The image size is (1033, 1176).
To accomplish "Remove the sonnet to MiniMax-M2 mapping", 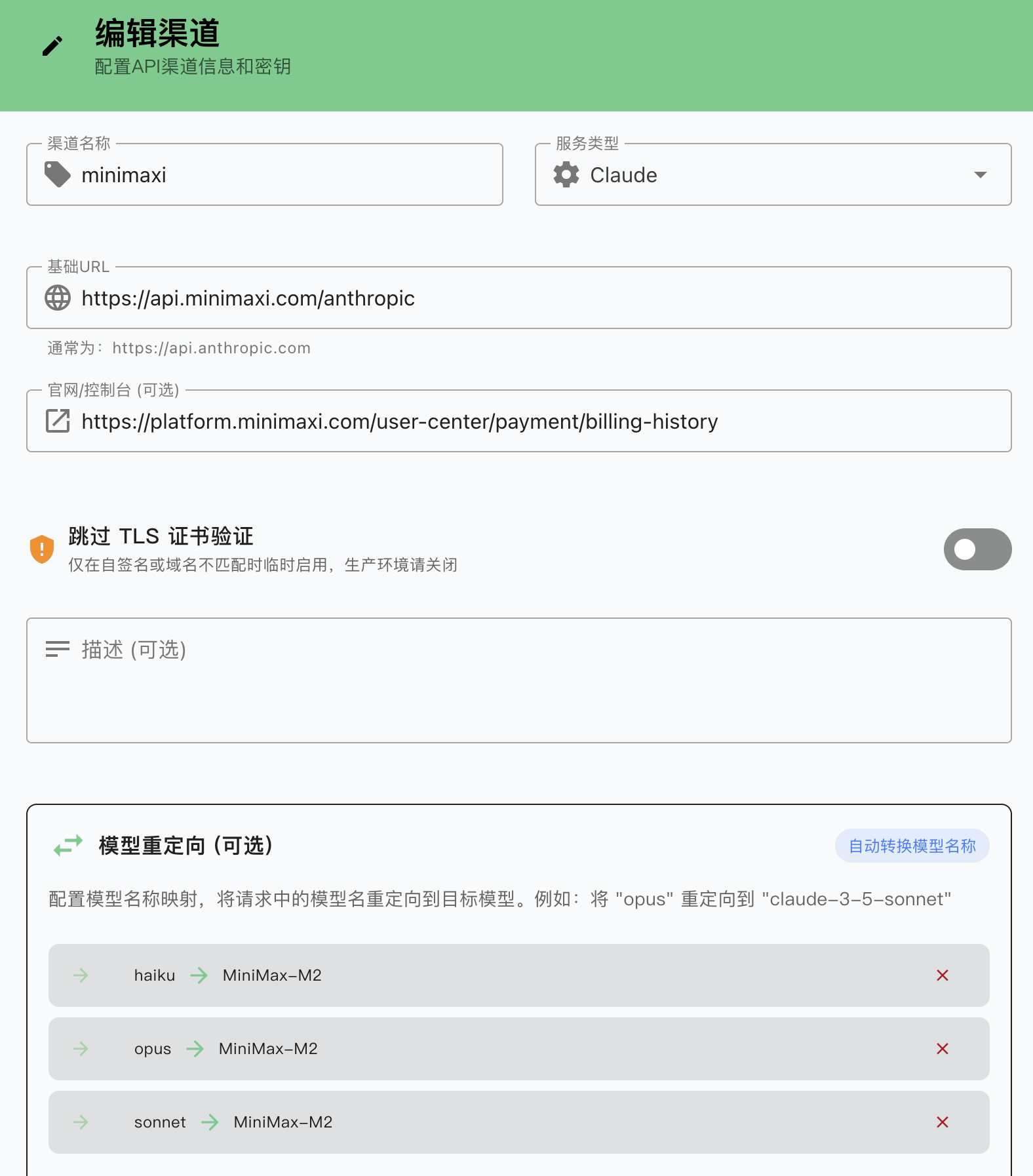I will coord(943,1122).
